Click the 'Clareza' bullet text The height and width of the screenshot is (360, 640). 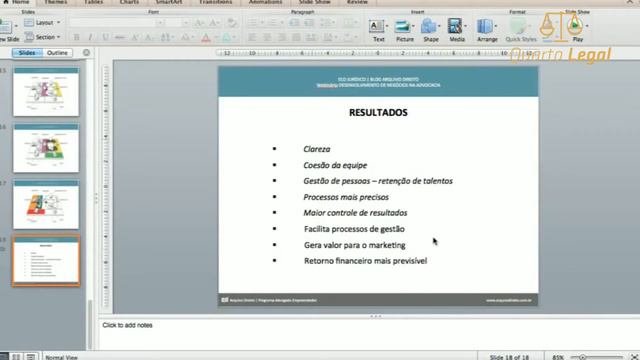[x=317, y=149]
